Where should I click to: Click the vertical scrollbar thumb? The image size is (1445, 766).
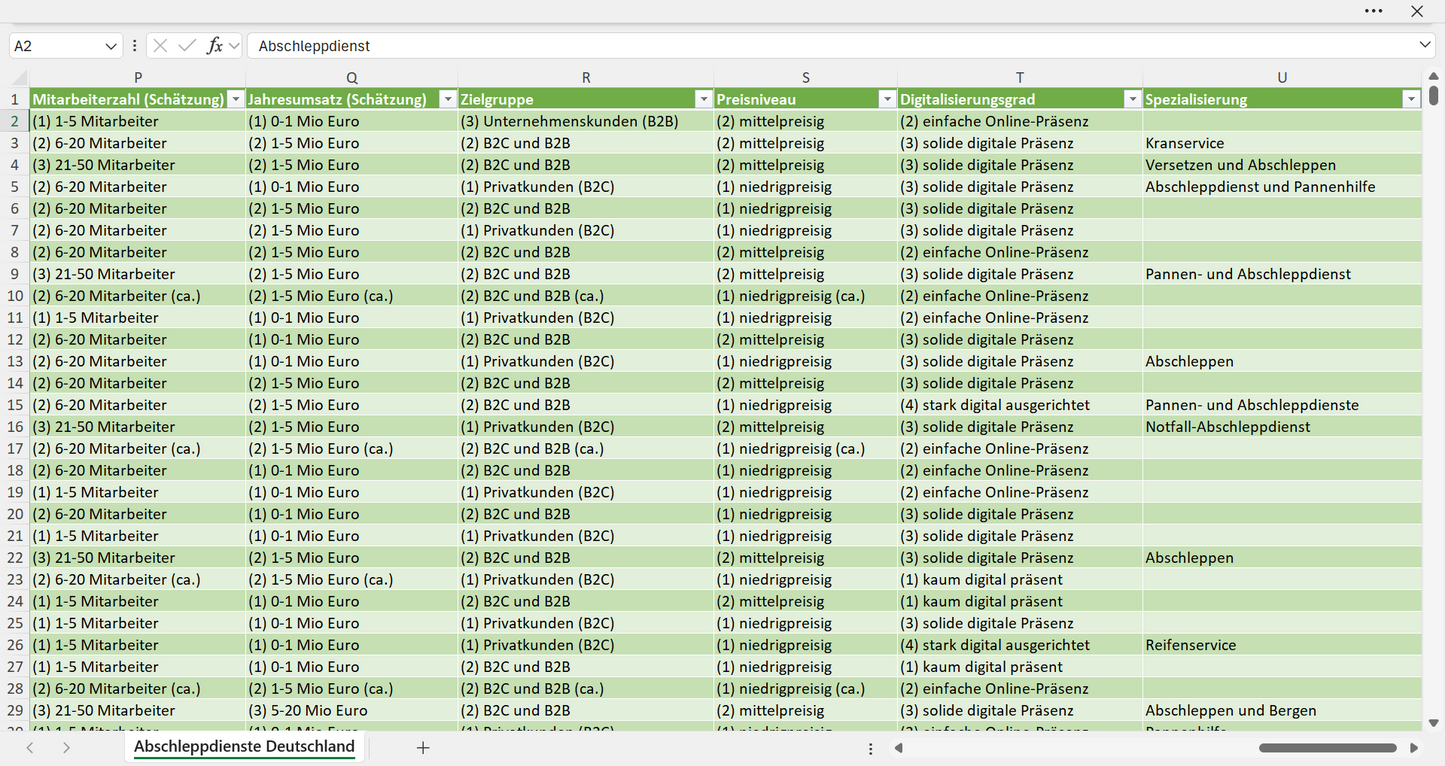[x=1434, y=95]
